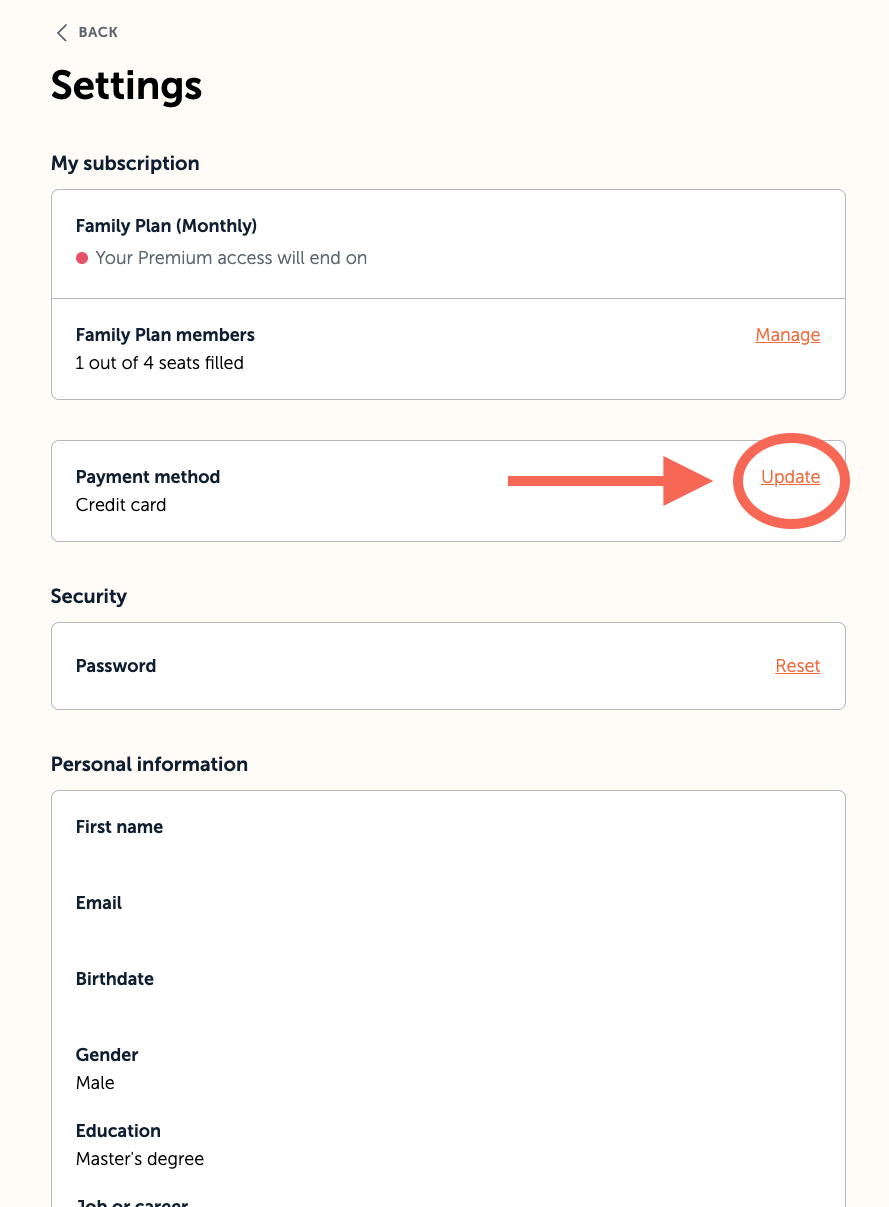The height and width of the screenshot is (1207, 889).
Task: Select the Gender value Male
Action: click(95, 1083)
